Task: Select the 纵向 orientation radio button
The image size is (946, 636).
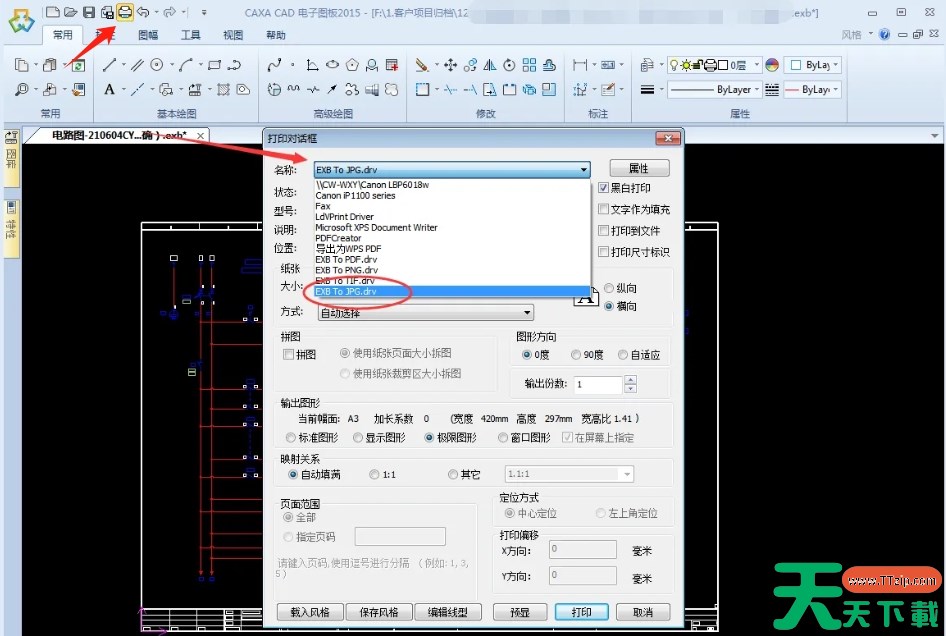Action: point(609,288)
